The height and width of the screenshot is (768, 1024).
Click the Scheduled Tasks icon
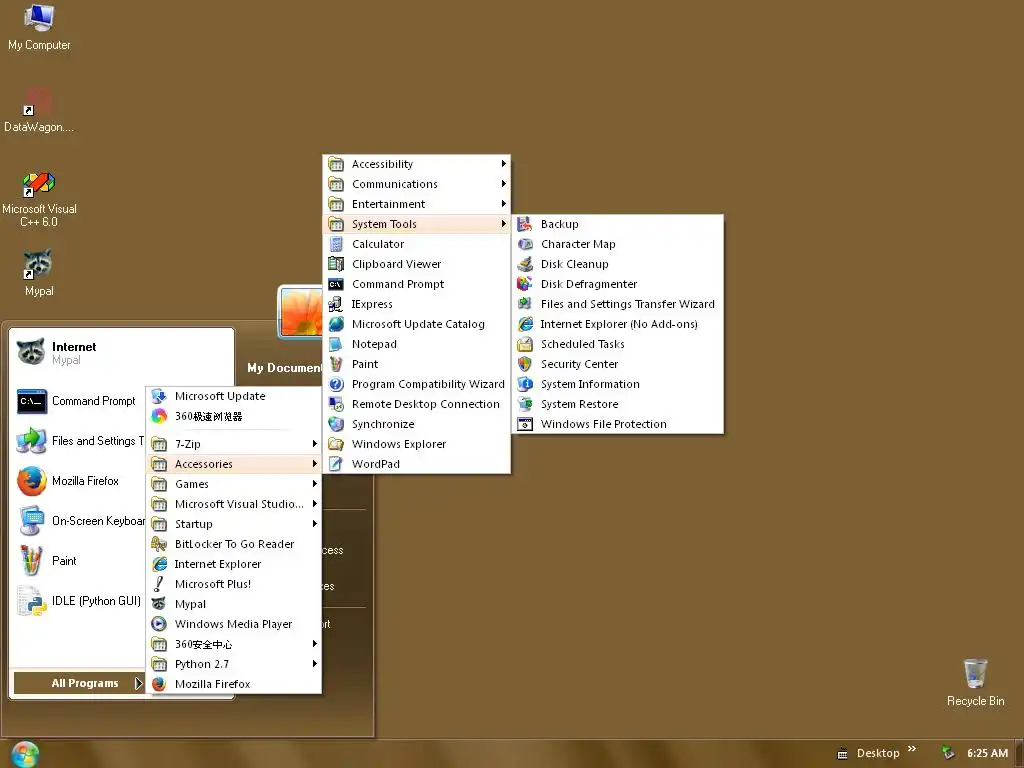pos(524,344)
